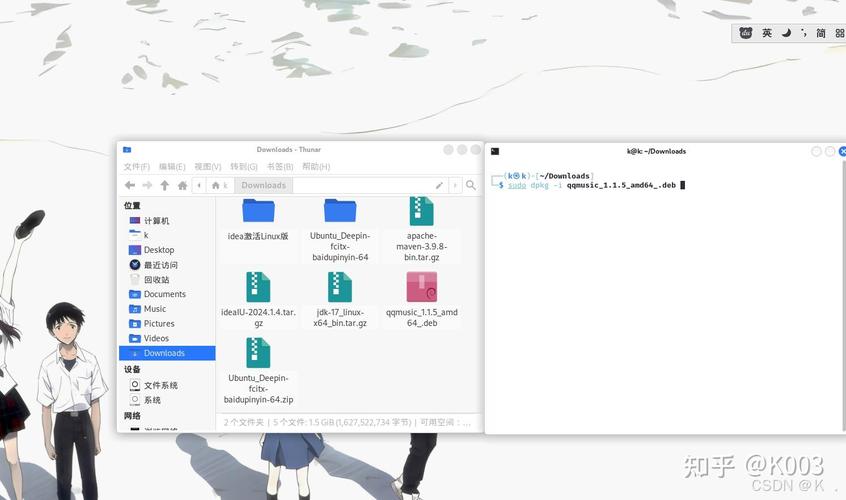
Task: Open search using the magnifier icon
Action: click(471, 186)
